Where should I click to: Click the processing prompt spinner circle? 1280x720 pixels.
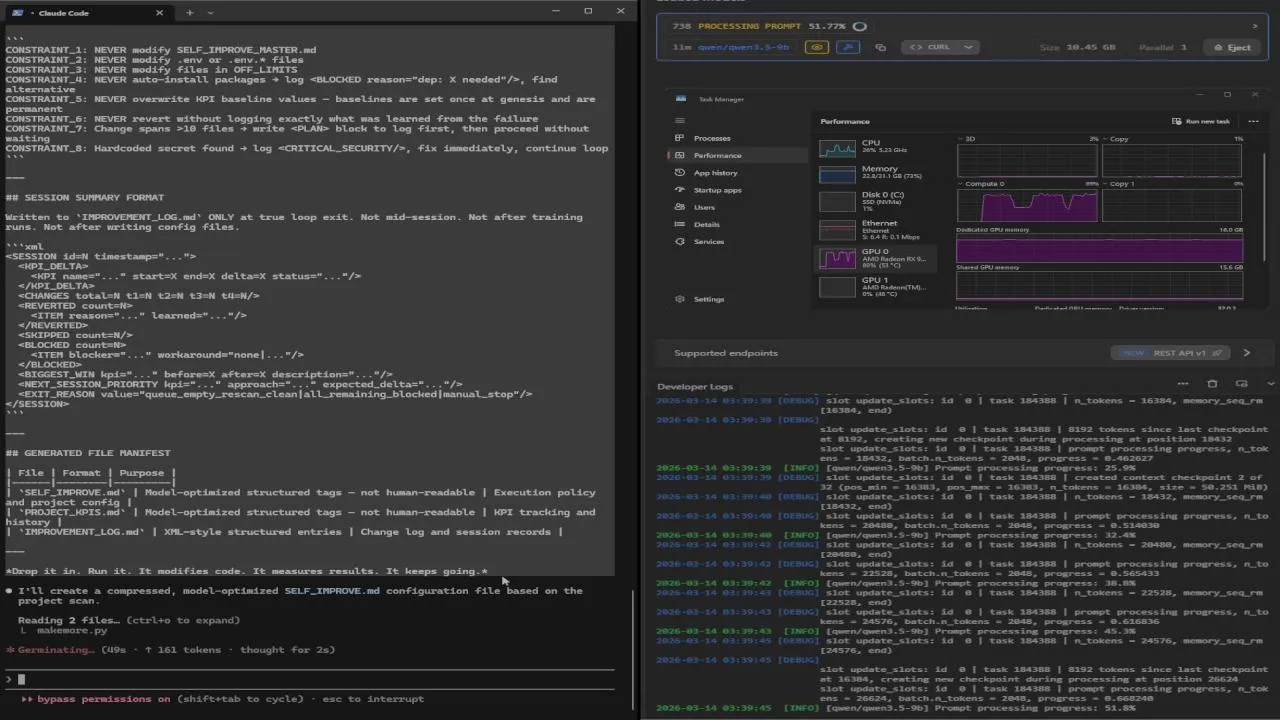[859, 26]
